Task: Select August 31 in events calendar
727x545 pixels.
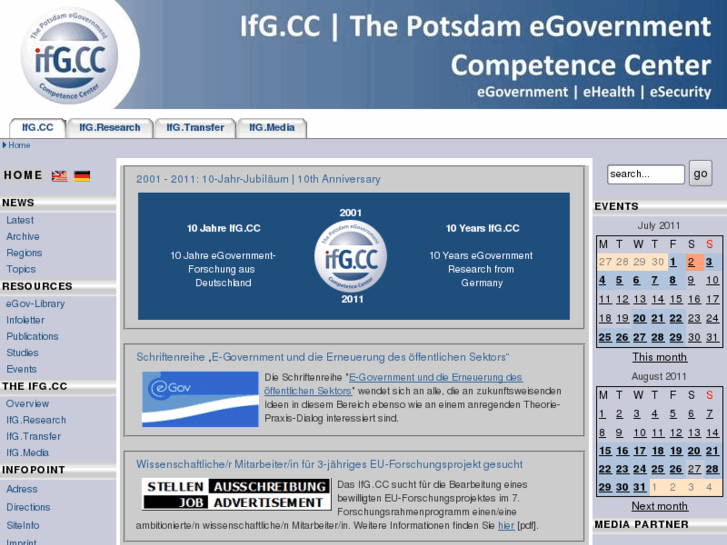Action: [x=639, y=487]
